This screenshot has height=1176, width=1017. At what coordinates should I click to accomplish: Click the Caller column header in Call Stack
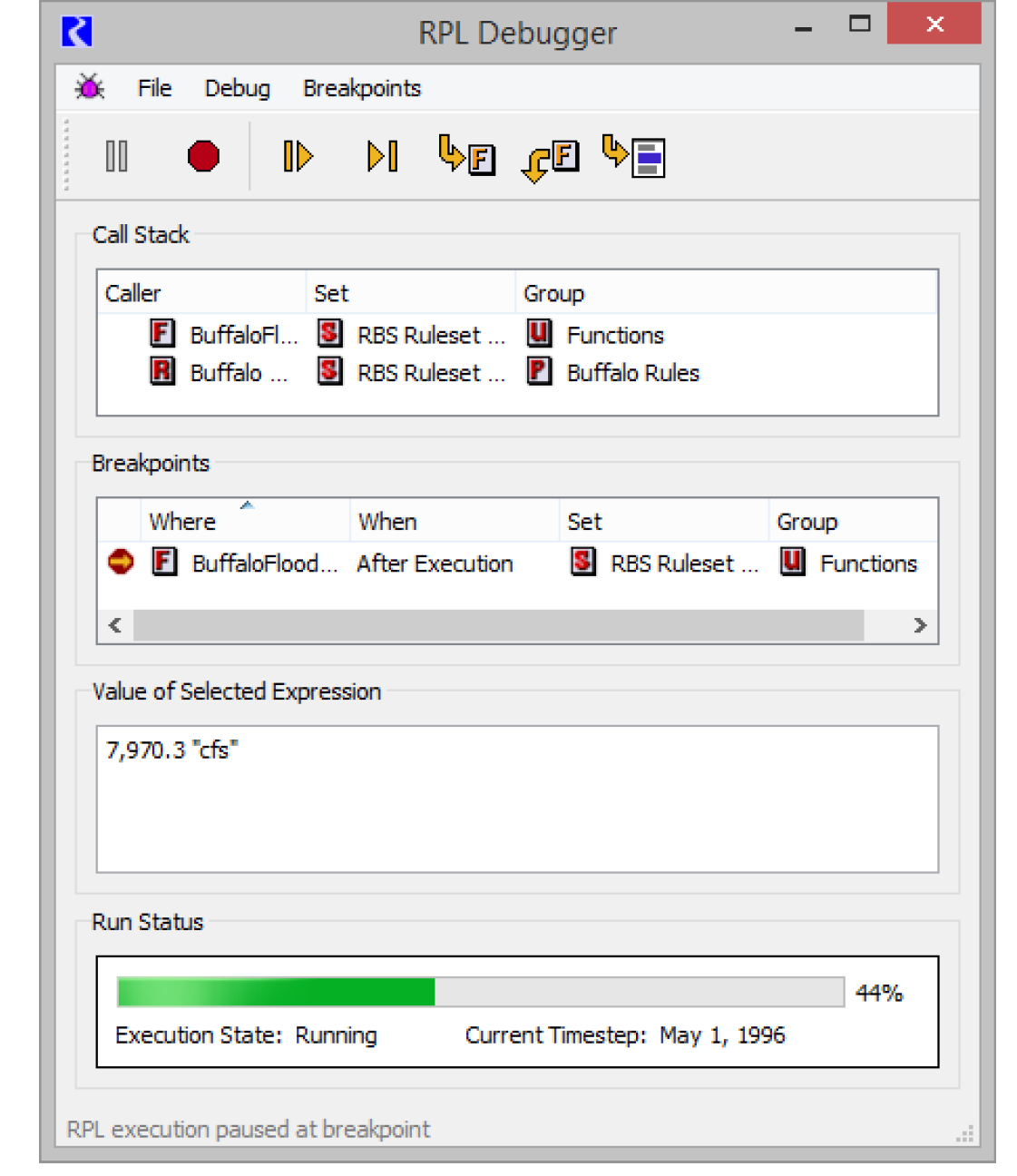(x=132, y=293)
